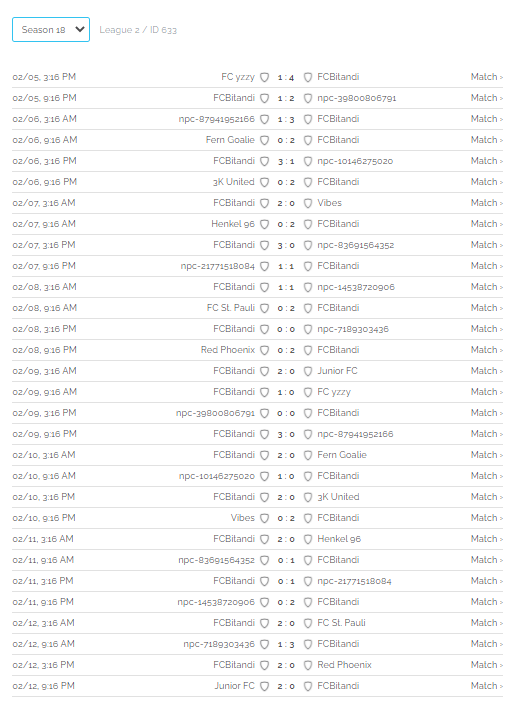Image resolution: width=523 pixels, height=719 pixels.
Task: Click FC yzzy shield icon in first row
Action: pyautogui.click(x=264, y=77)
